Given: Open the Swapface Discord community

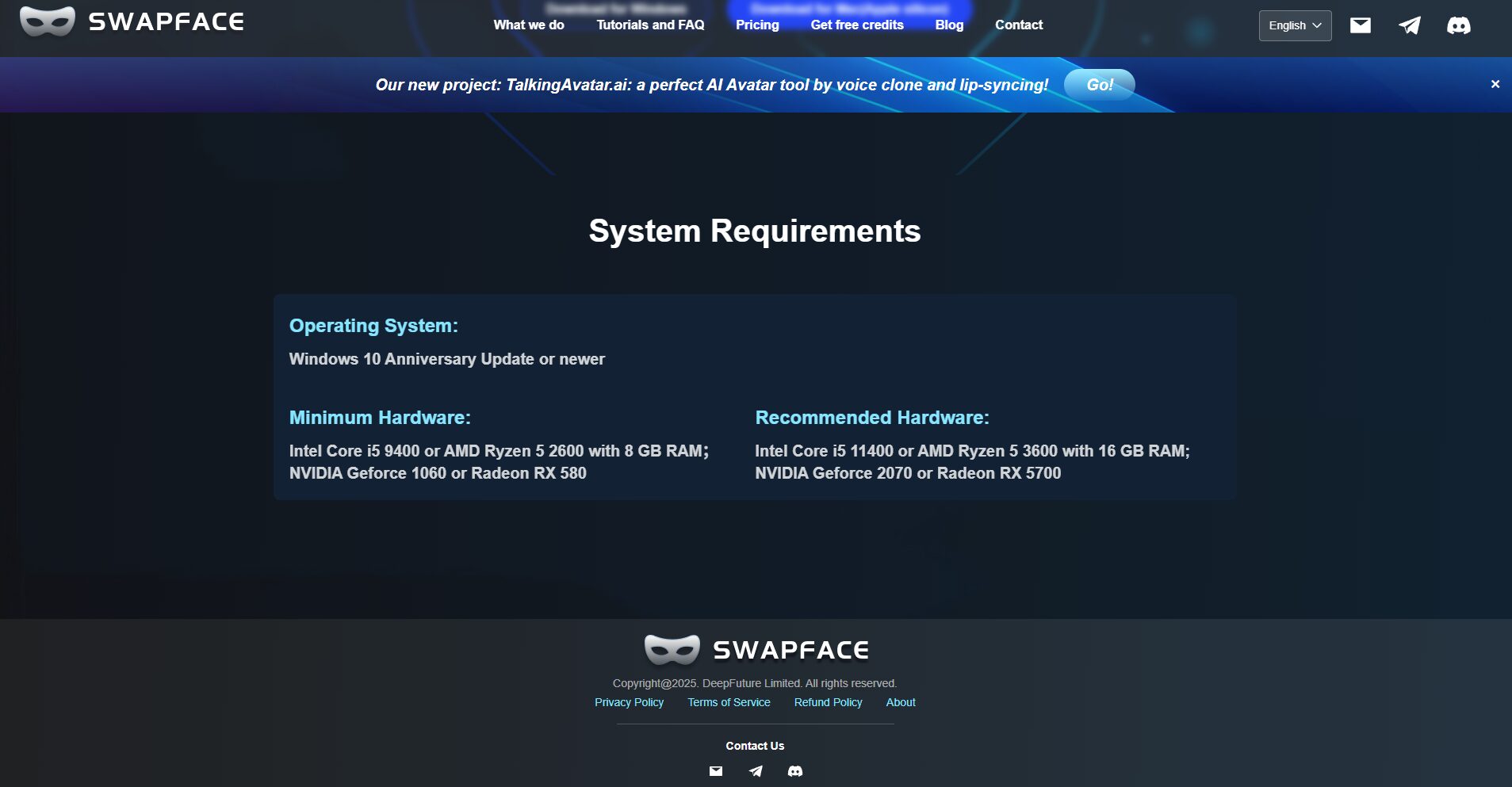Looking at the screenshot, I should pyautogui.click(x=1460, y=25).
